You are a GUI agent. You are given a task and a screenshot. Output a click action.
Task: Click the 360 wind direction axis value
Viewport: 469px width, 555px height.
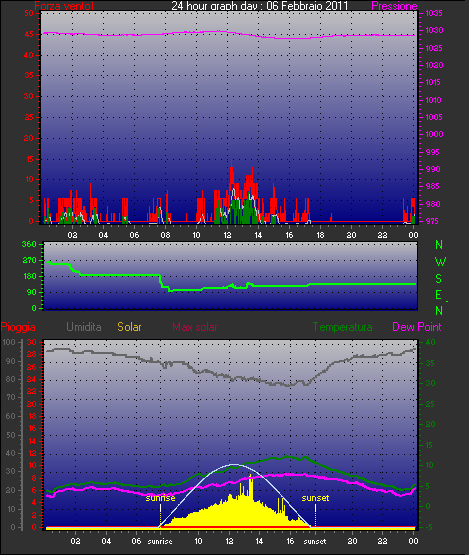[29, 244]
